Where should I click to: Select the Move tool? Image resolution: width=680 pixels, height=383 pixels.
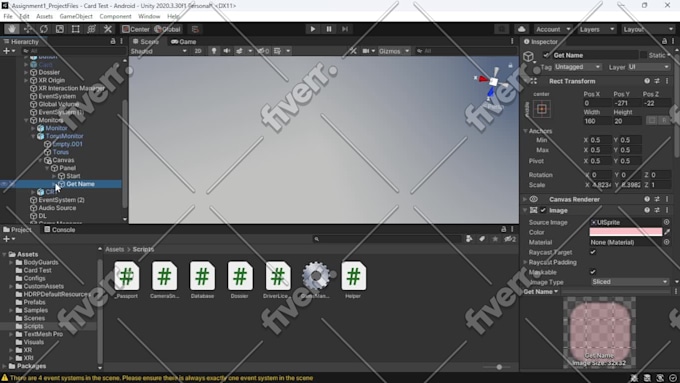pos(28,29)
